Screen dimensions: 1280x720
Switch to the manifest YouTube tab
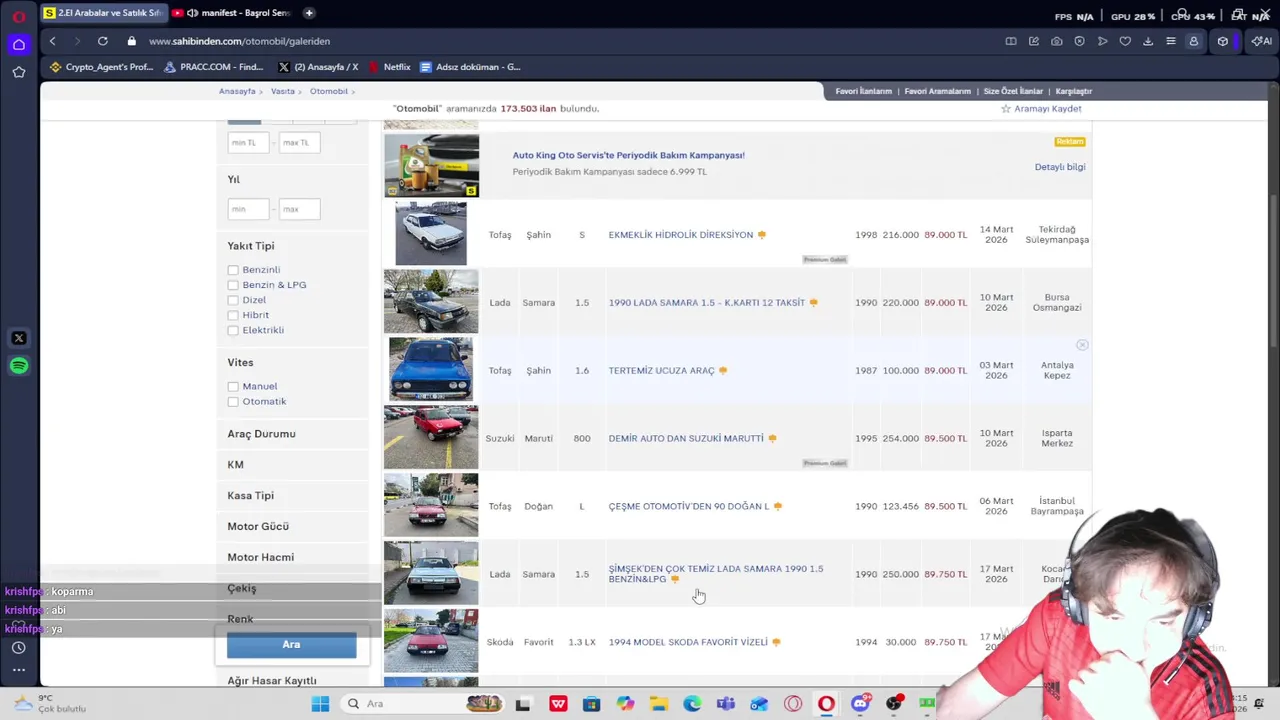pos(231,13)
